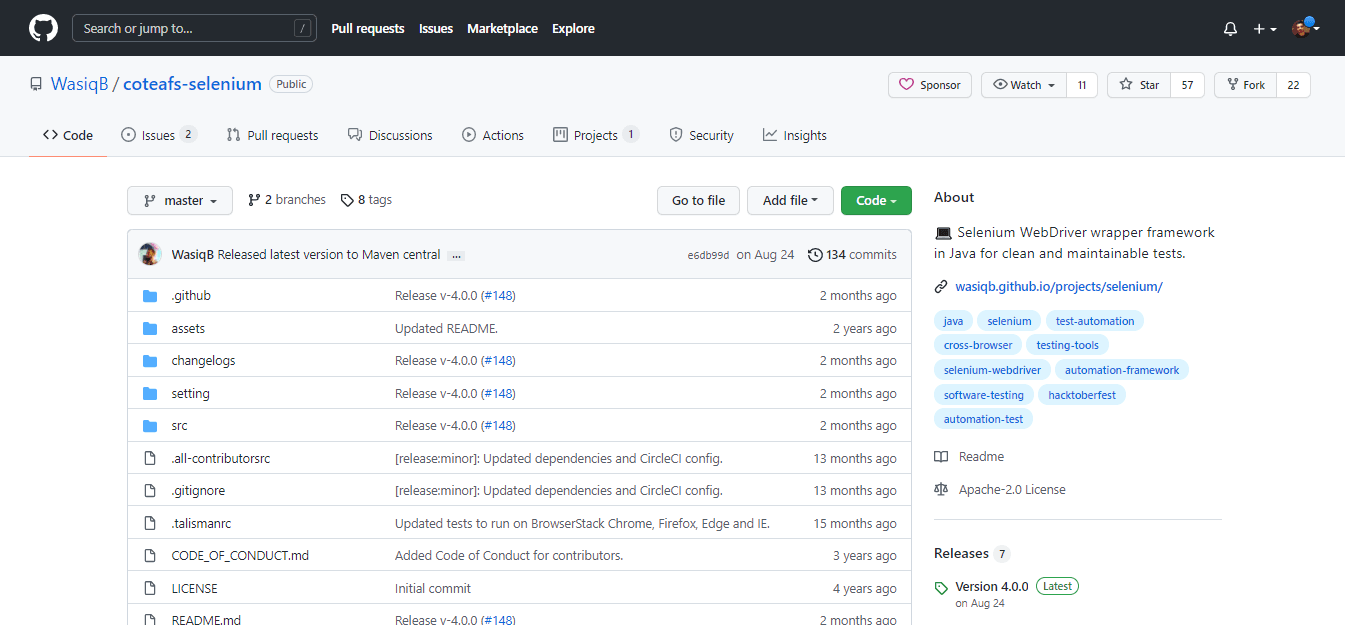Open the Watch notifications dropdown
This screenshot has height=625, width=1345.
click(1024, 85)
